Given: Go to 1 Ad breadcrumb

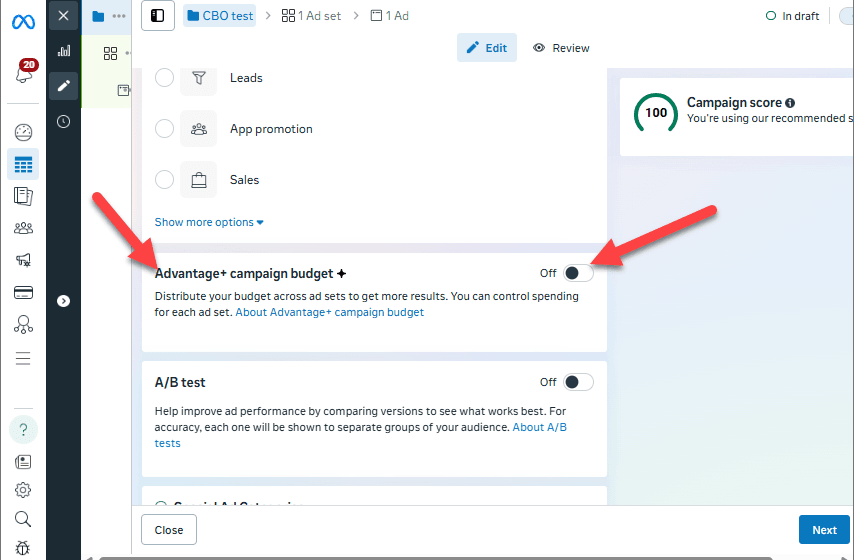Looking at the screenshot, I should point(390,16).
